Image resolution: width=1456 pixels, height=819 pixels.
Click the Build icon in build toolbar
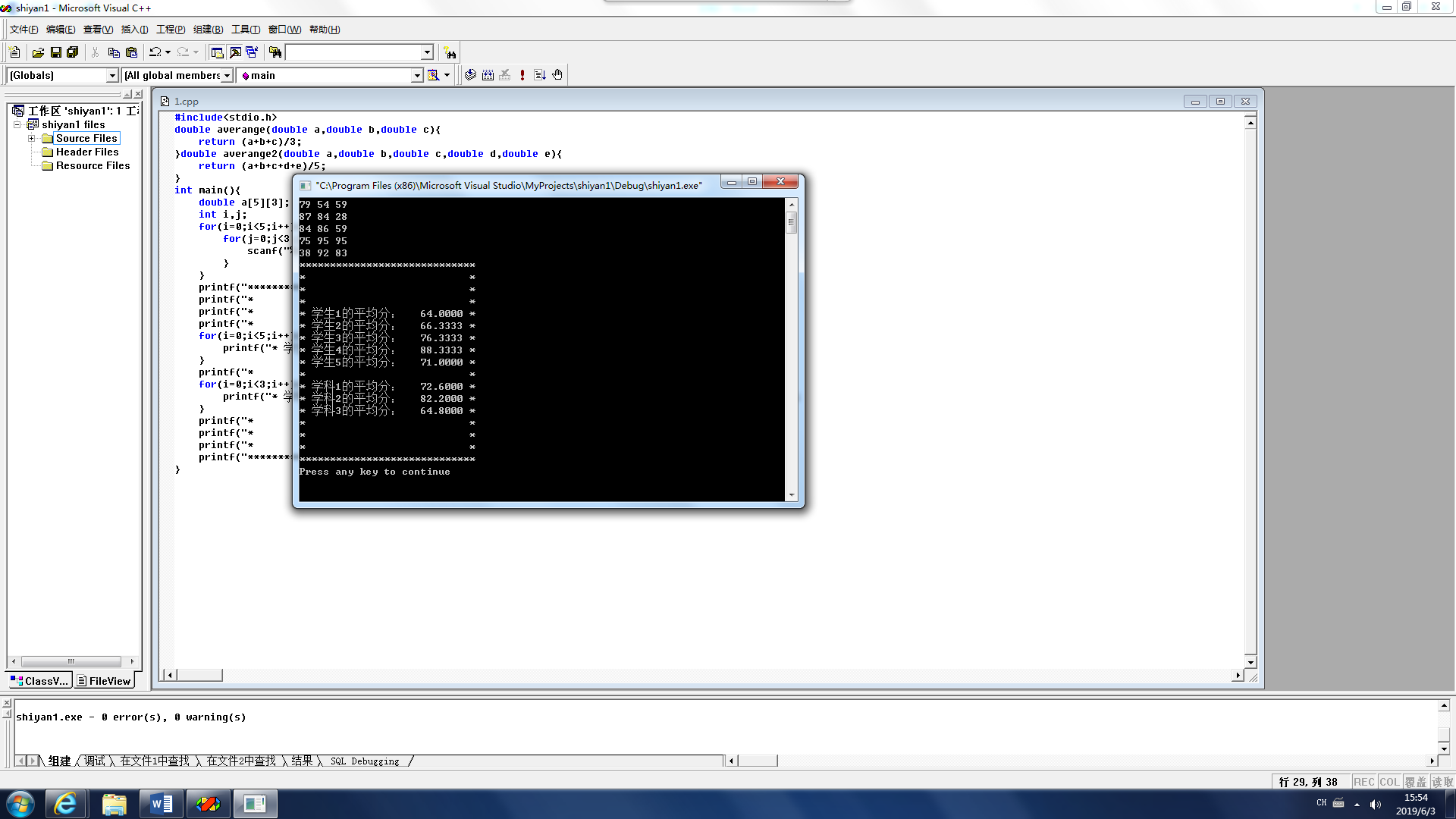pos(488,75)
